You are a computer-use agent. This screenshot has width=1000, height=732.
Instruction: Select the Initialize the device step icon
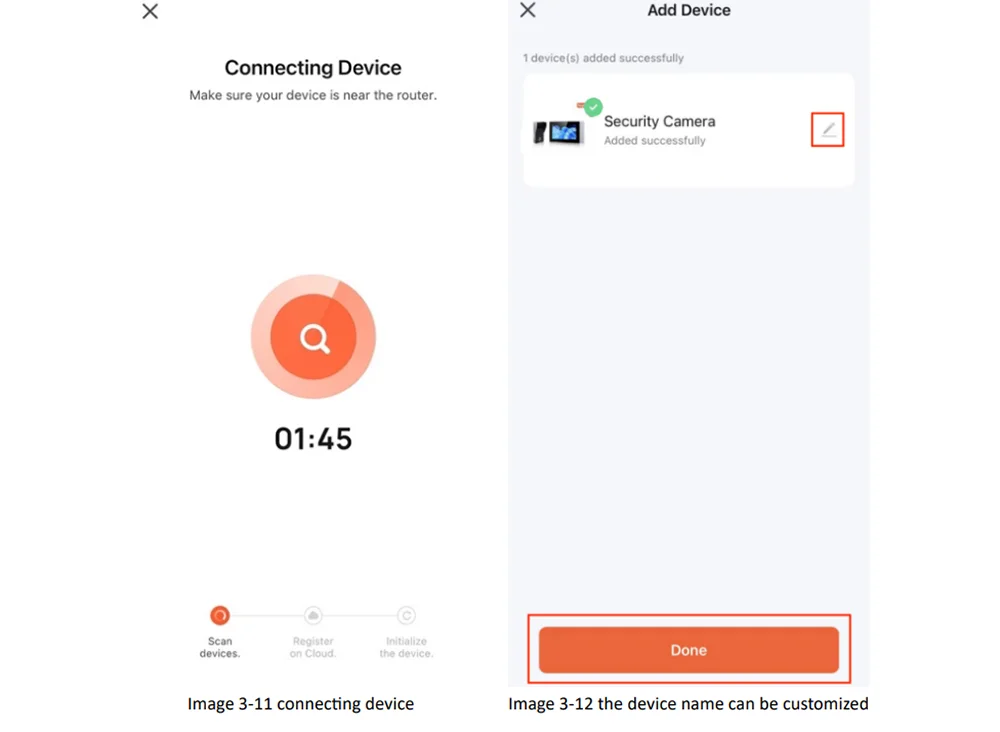406,615
